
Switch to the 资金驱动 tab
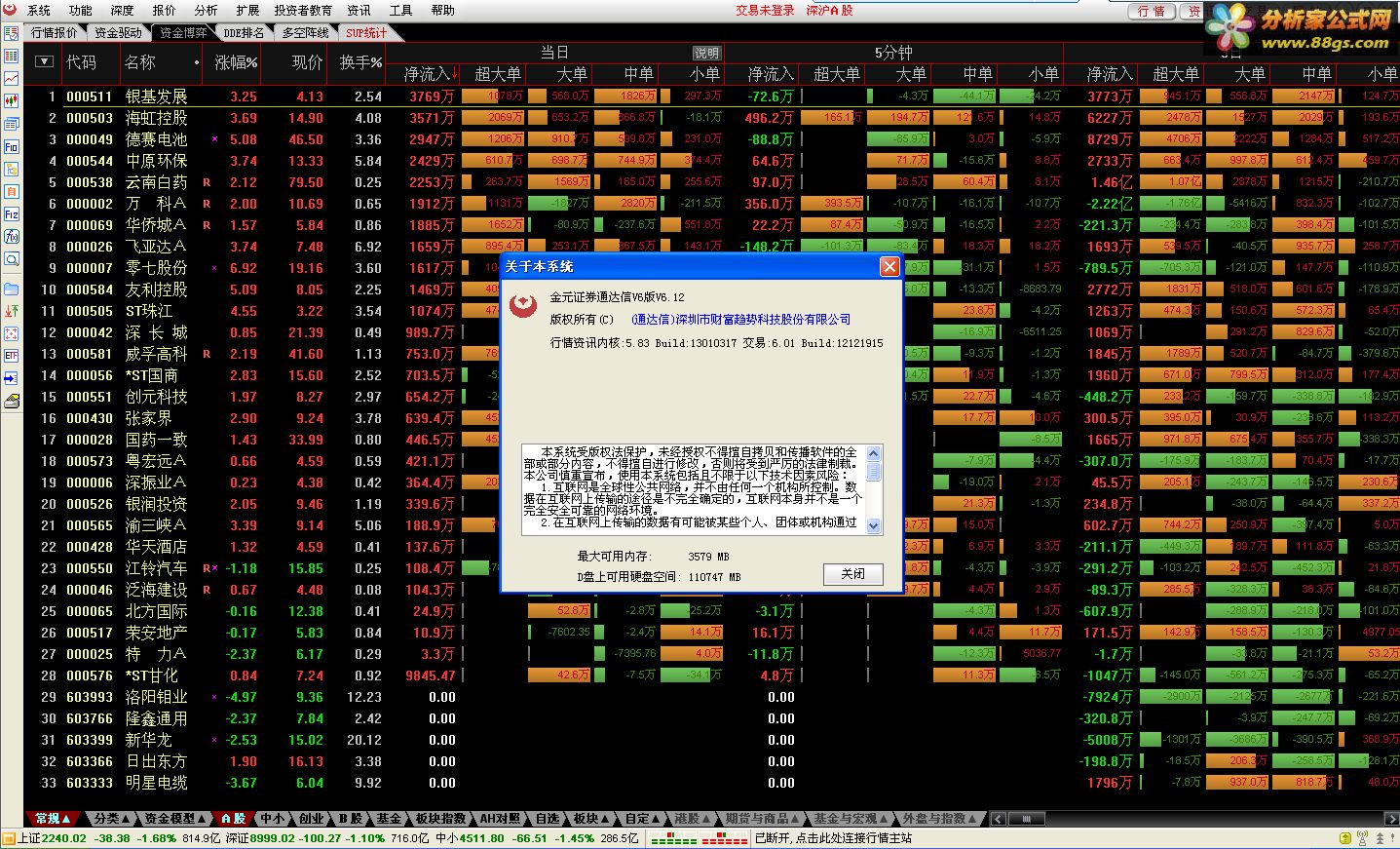pos(118,32)
